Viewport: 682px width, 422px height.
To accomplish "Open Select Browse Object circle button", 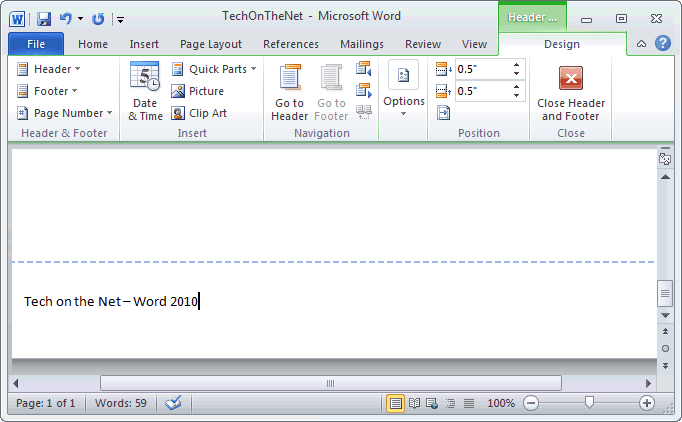I will [665, 348].
